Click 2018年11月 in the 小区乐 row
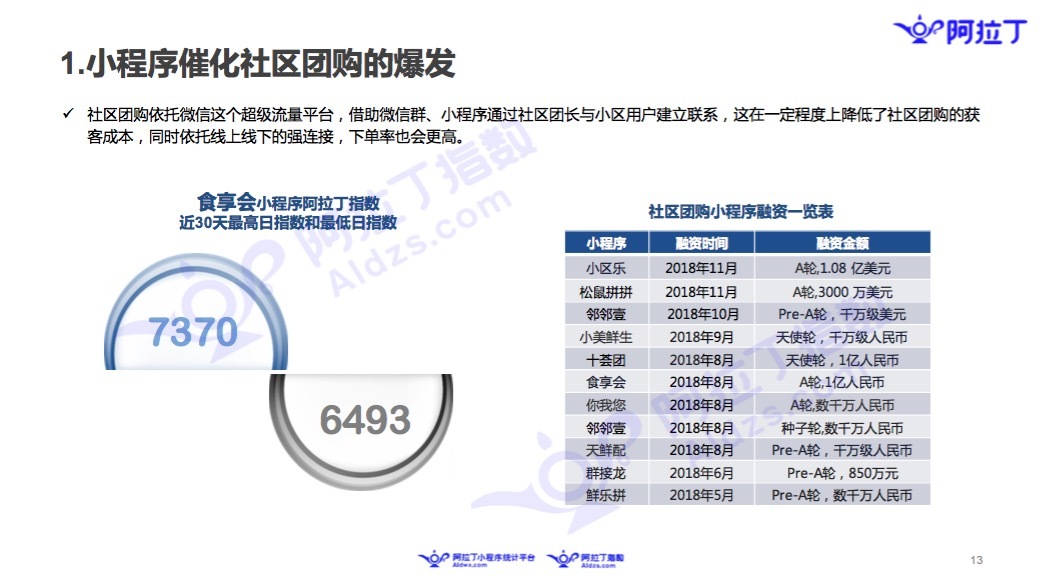The width and height of the screenshot is (1041, 583). [x=702, y=268]
